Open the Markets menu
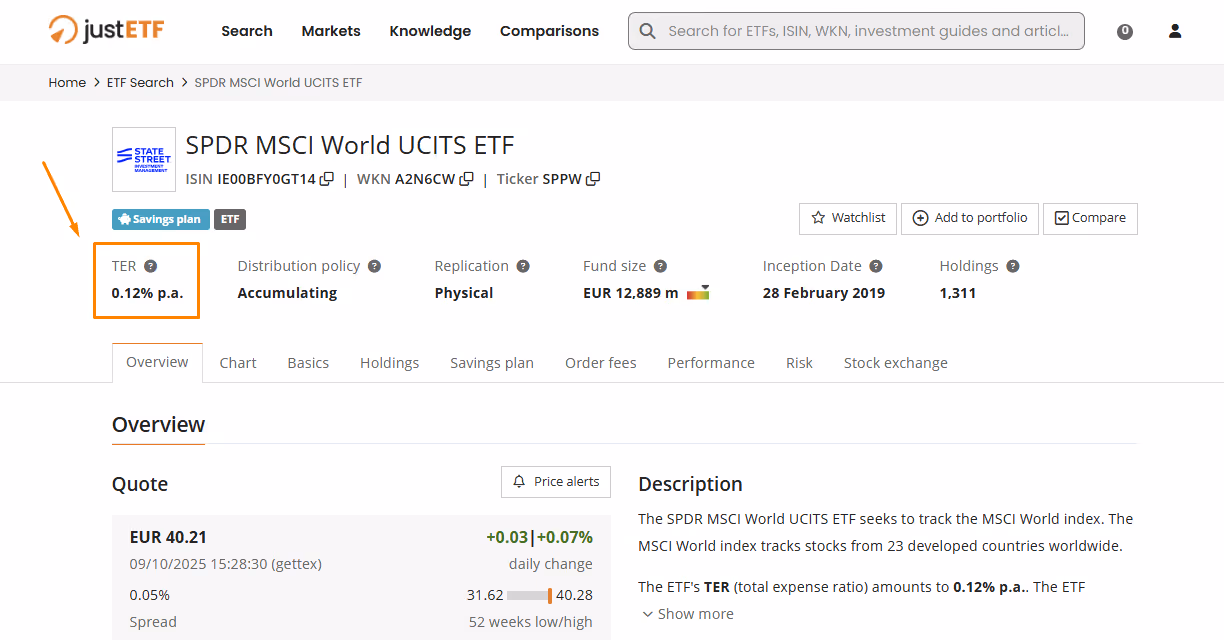The image size is (1224, 640). (331, 31)
